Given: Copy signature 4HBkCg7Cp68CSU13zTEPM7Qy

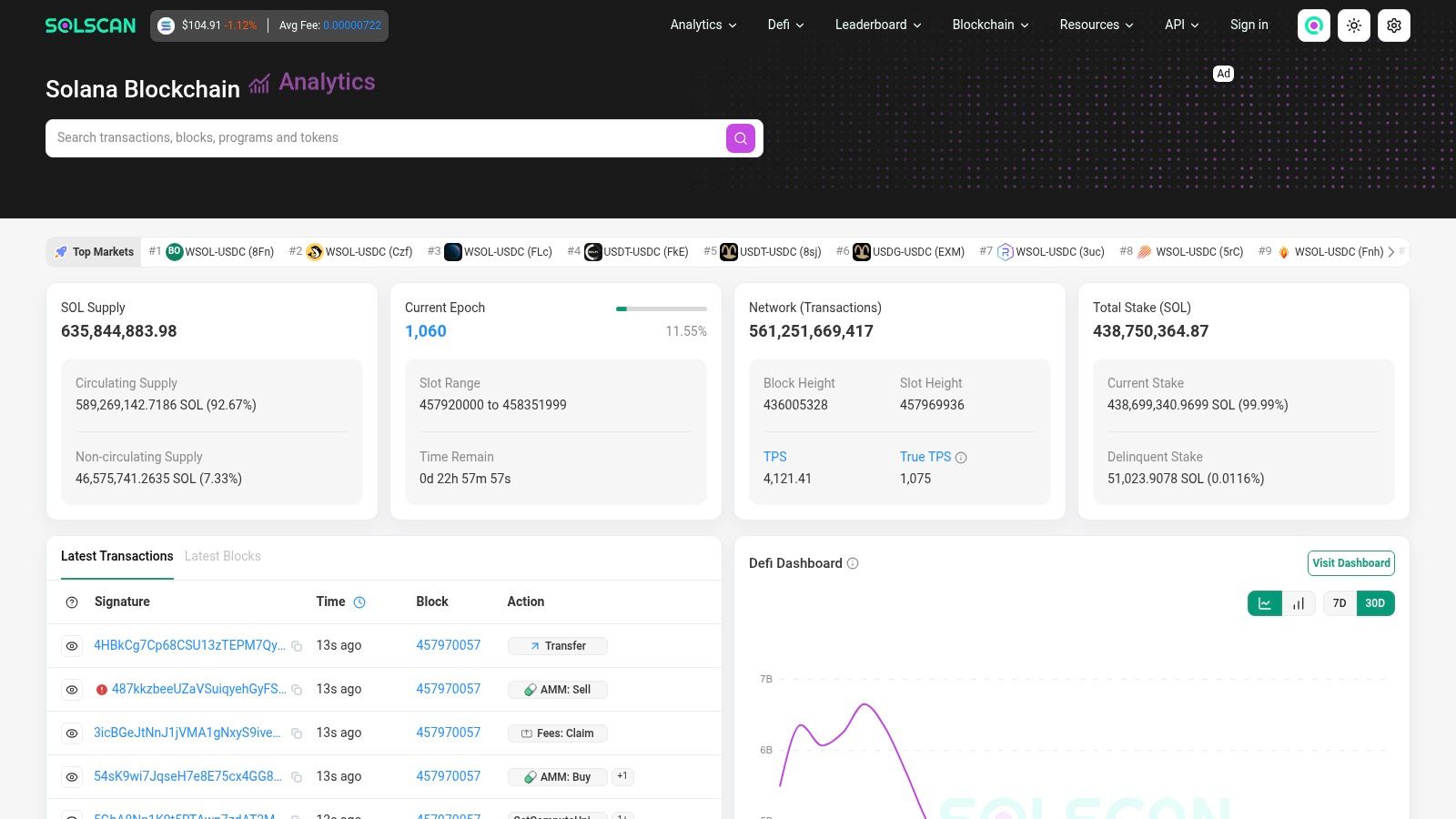Looking at the screenshot, I should click(297, 646).
